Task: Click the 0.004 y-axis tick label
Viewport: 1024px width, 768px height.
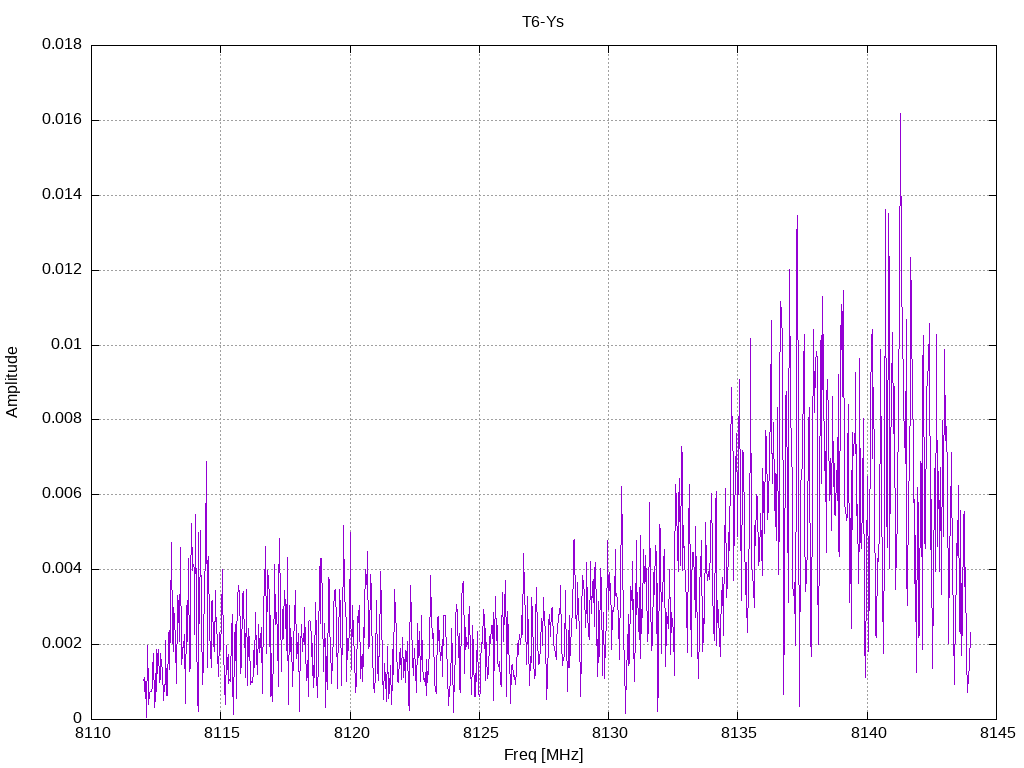Action: click(x=62, y=569)
